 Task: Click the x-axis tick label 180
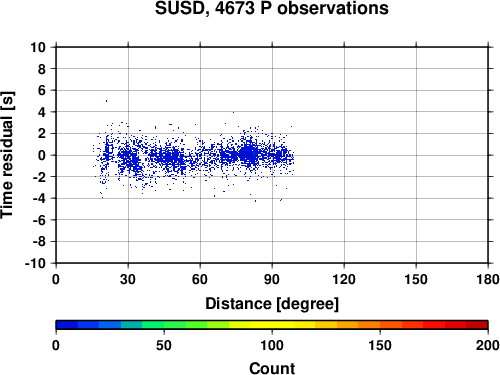tap(488, 279)
